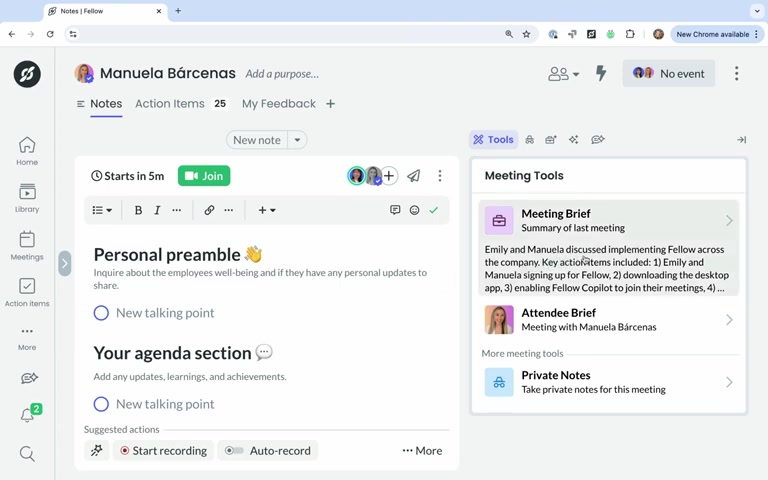The image size is (768, 480).
Task: Click the New note button
Action: click(257, 140)
